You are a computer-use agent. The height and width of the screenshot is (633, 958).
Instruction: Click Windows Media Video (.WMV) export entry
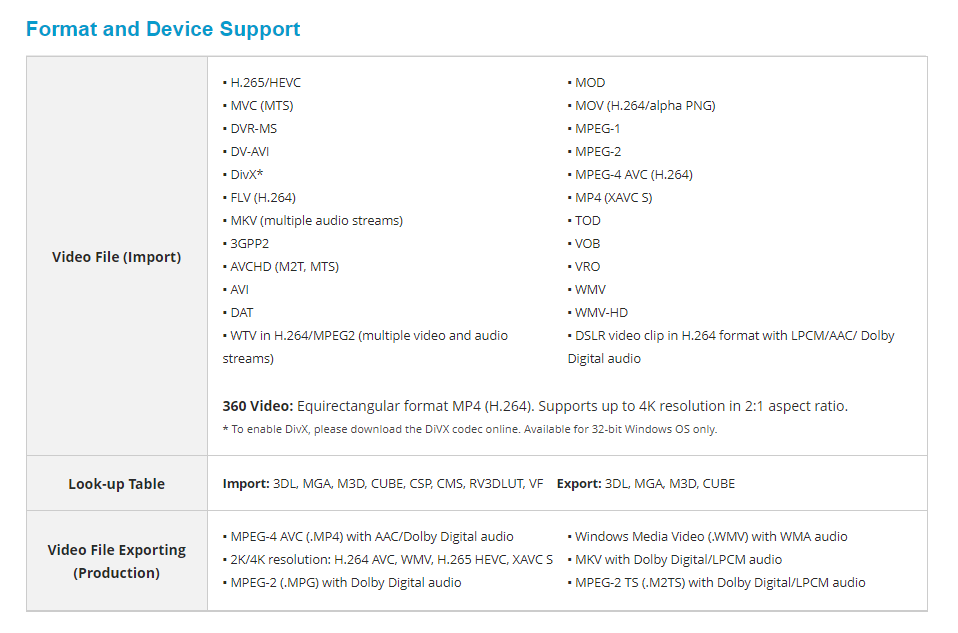(711, 537)
